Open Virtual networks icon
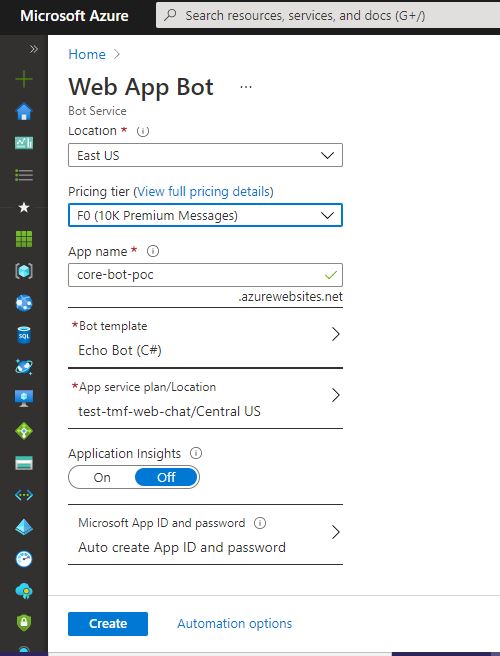This screenshot has width=500, height=656. tap(24, 495)
